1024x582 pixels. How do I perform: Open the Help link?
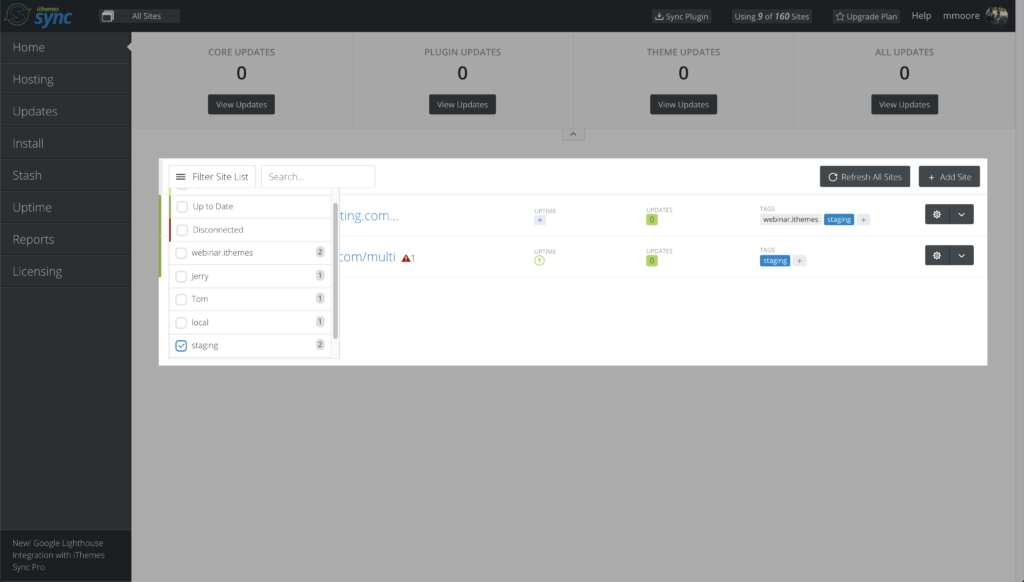(x=921, y=16)
